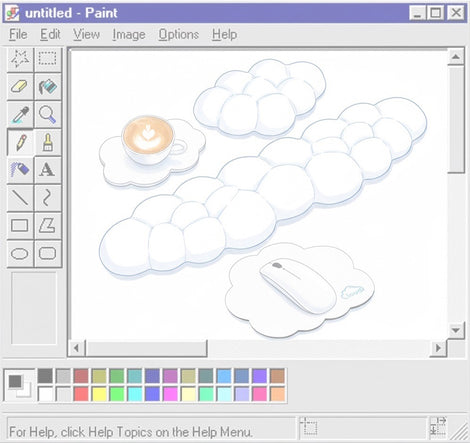Open the View menu
470x443 pixels.
click(86, 34)
